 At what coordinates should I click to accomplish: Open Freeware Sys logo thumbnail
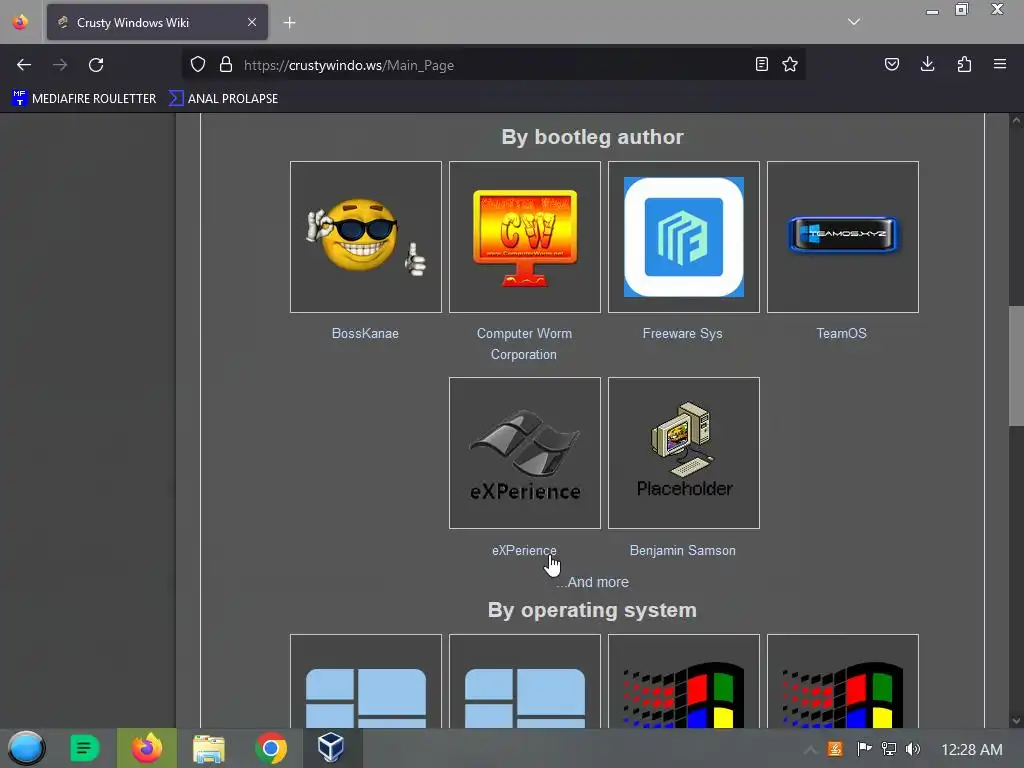point(684,237)
